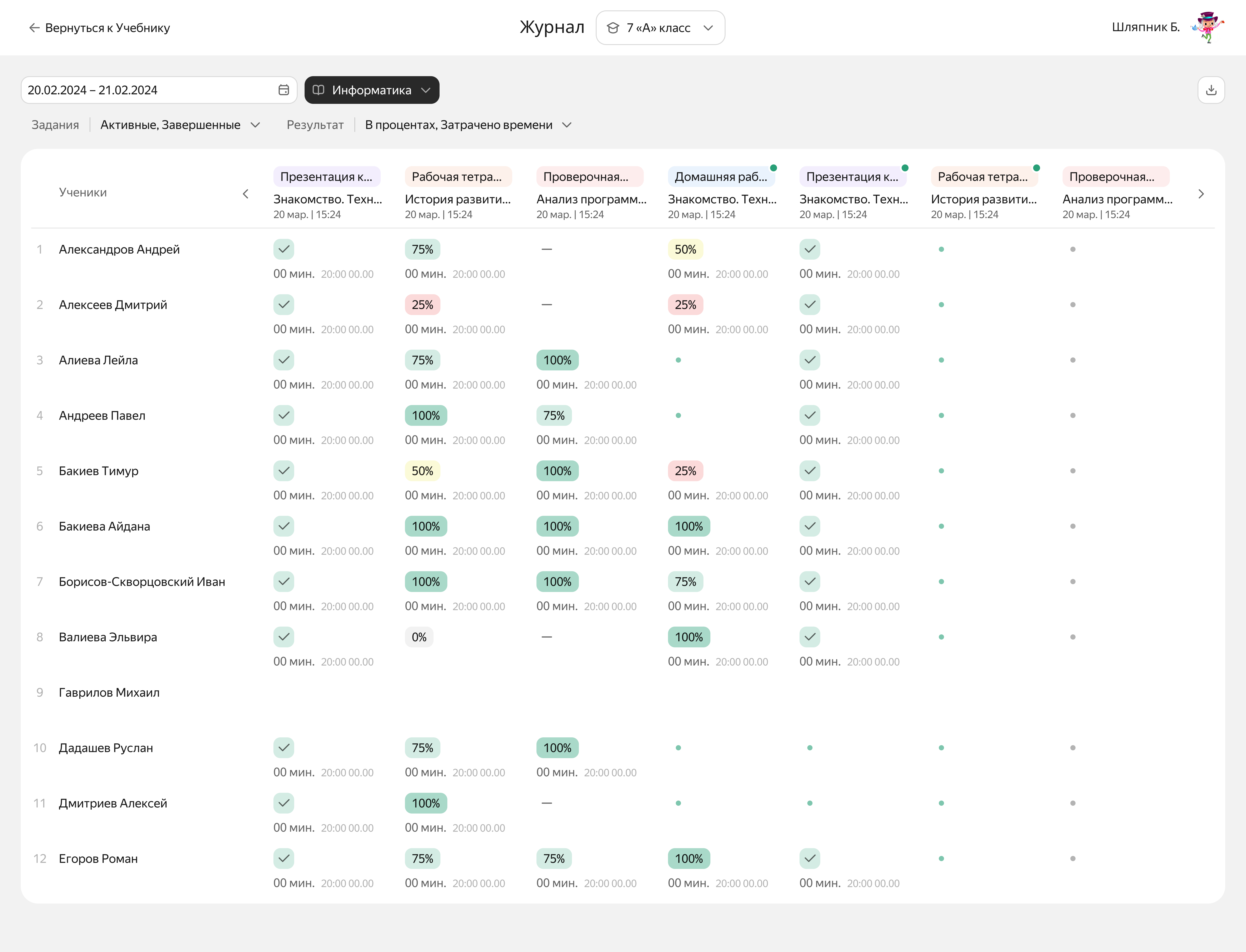
Task: Click Дадашев Руслан's first presentation checkmark
Action: point(284,748)
